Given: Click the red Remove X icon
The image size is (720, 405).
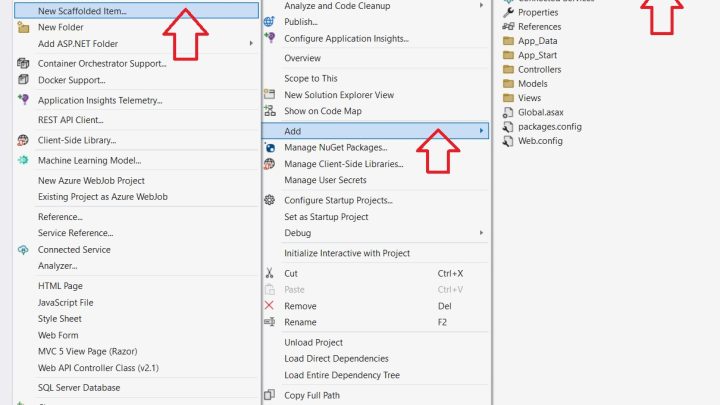Looking at the screenshot, I should pos(269,305).
